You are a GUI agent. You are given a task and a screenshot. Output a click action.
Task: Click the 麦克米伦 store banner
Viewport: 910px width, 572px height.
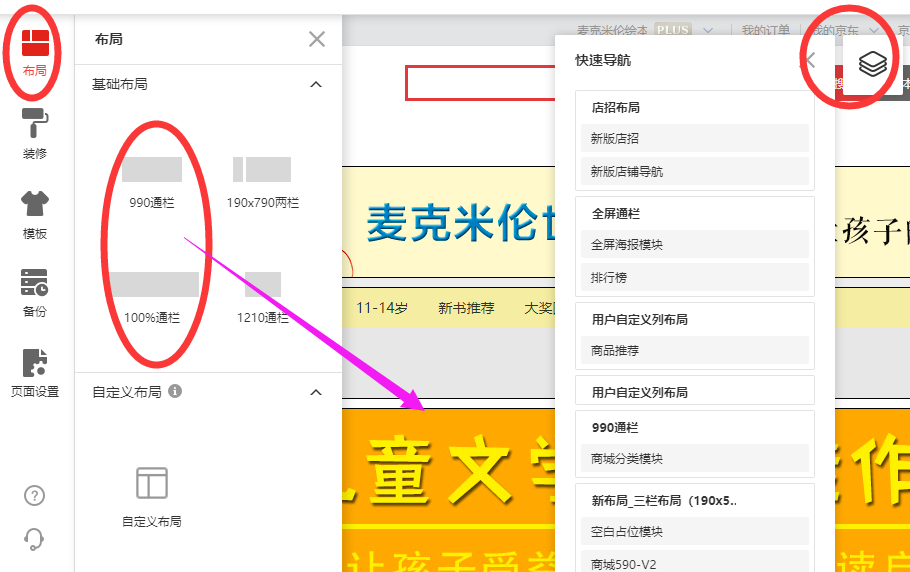450,222
